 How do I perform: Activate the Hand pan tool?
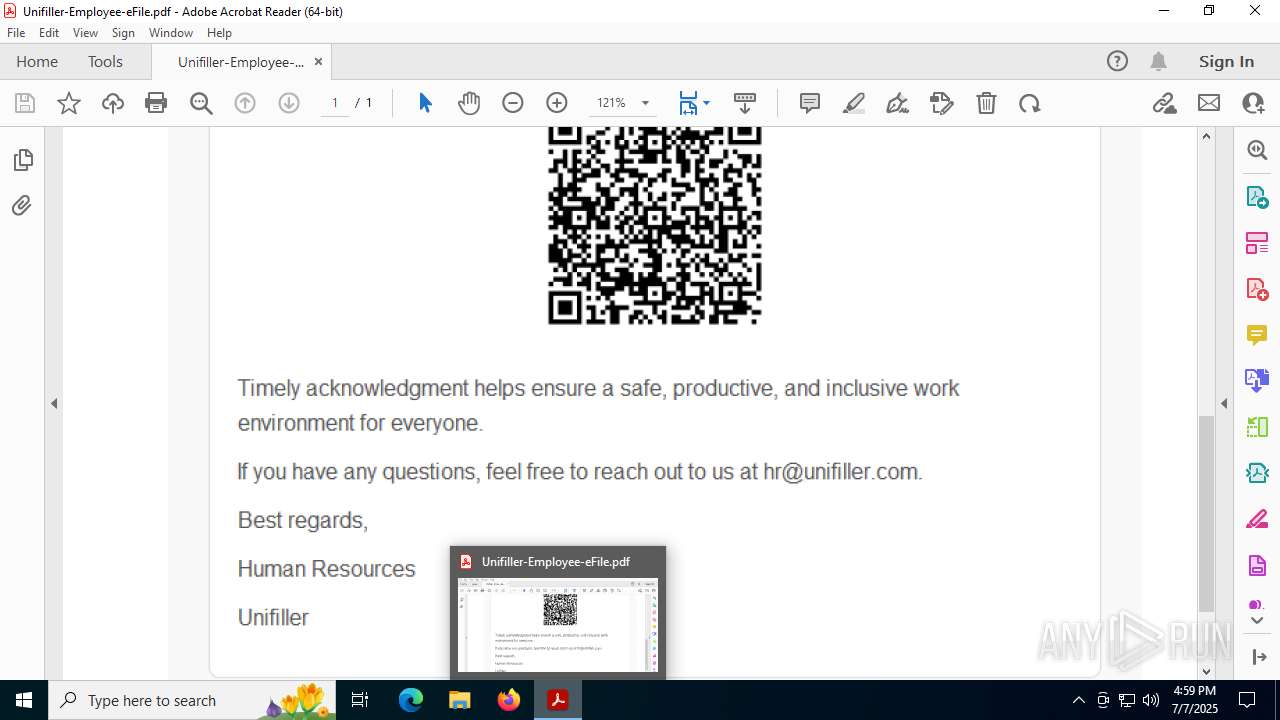pyautogui.click(x=469, y=103)
